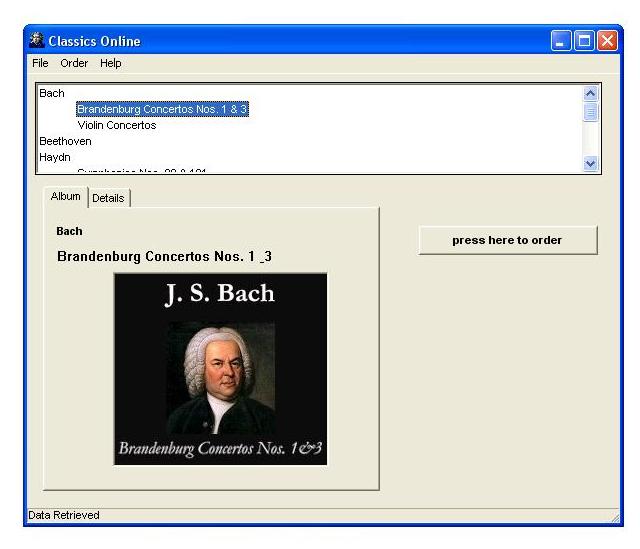640x549 pixels.
Task: Maximize the Classics Online window
Action: point(584,41)
